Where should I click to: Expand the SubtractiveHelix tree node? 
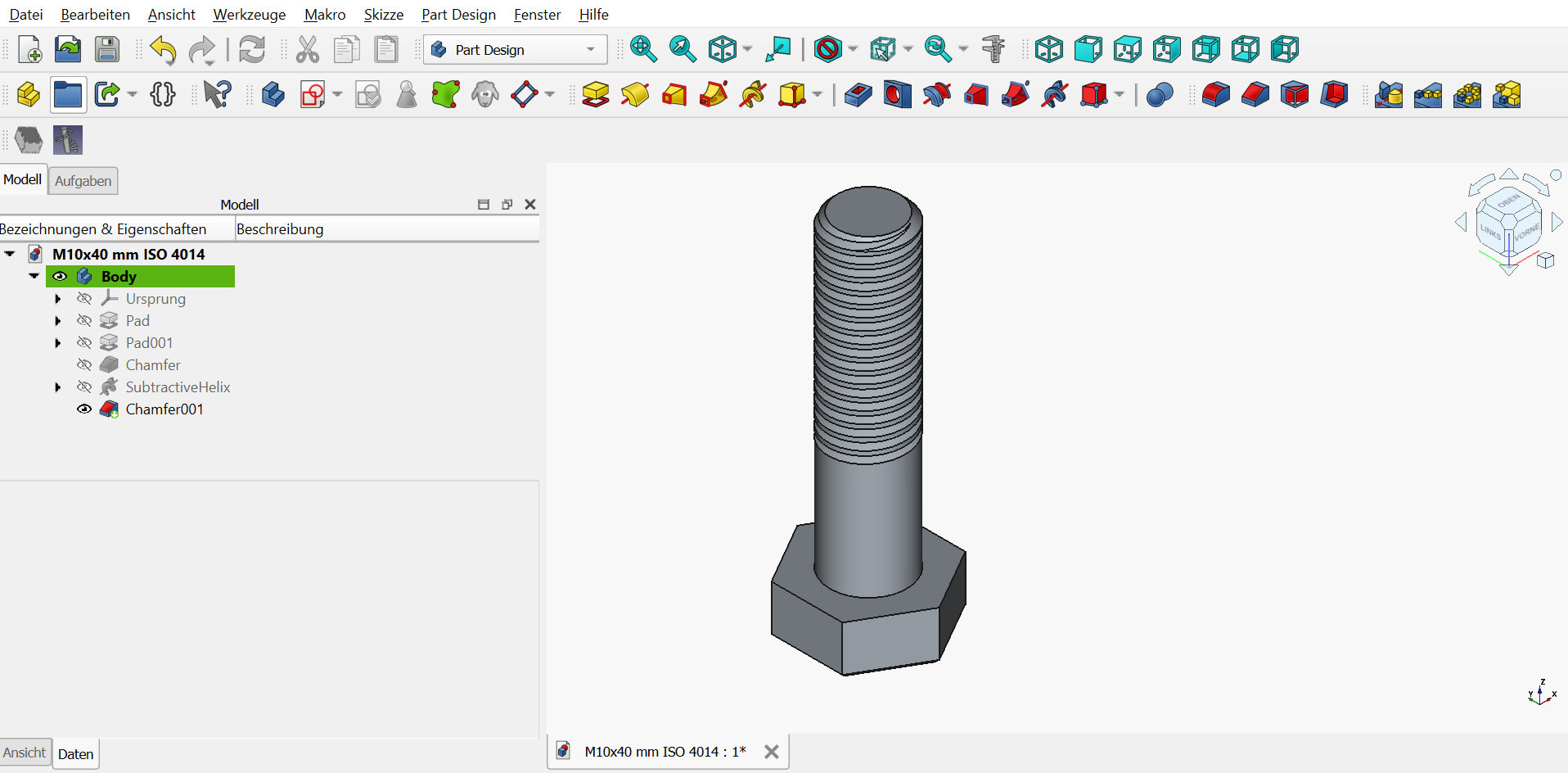click(x=58, y=387)
